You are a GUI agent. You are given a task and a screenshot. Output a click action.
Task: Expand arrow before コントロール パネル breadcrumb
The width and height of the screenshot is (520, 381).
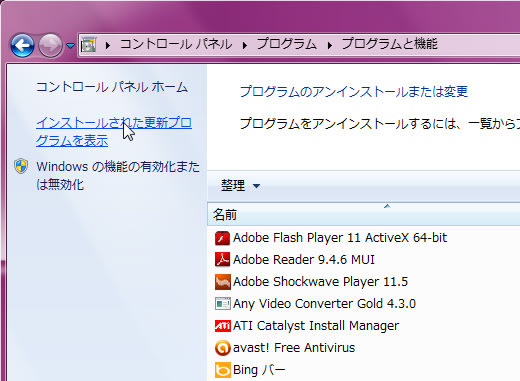tap(107, 45)
